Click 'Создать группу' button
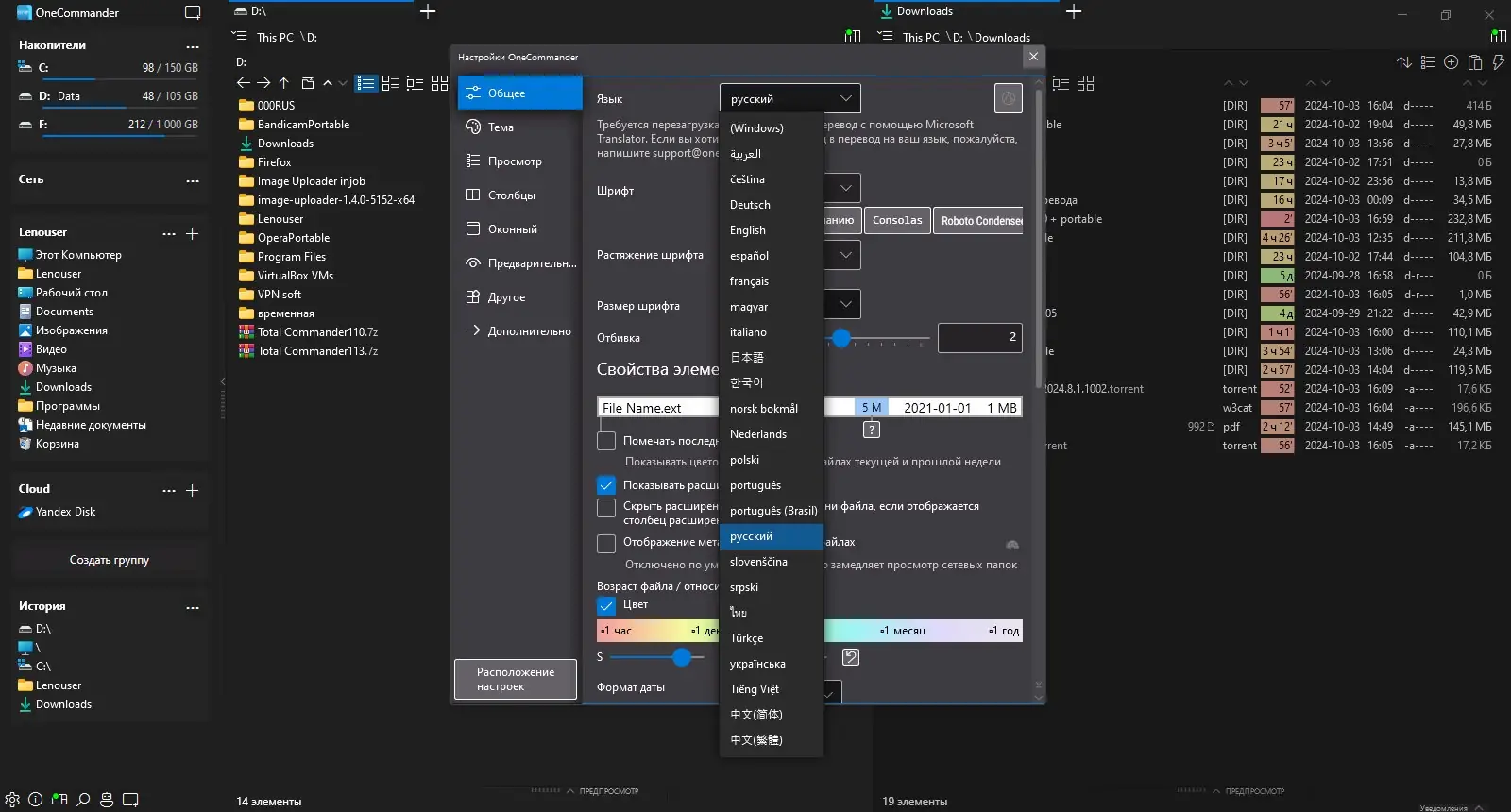This screenshot has width=1511, height=812. click(110, 561)
